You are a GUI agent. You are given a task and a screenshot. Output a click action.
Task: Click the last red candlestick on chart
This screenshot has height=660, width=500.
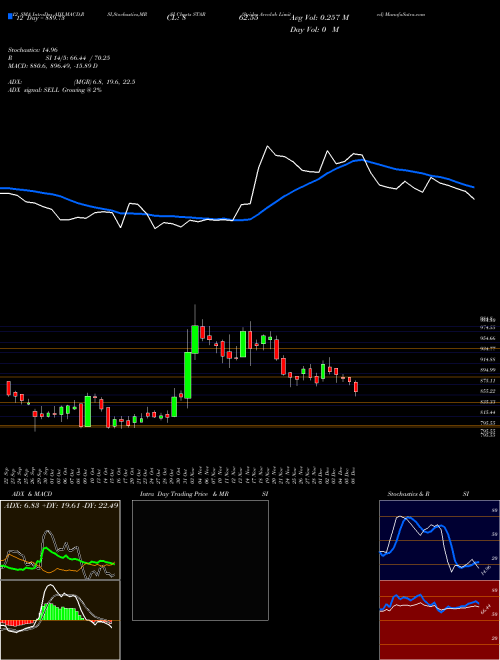(x=356, y=387)
